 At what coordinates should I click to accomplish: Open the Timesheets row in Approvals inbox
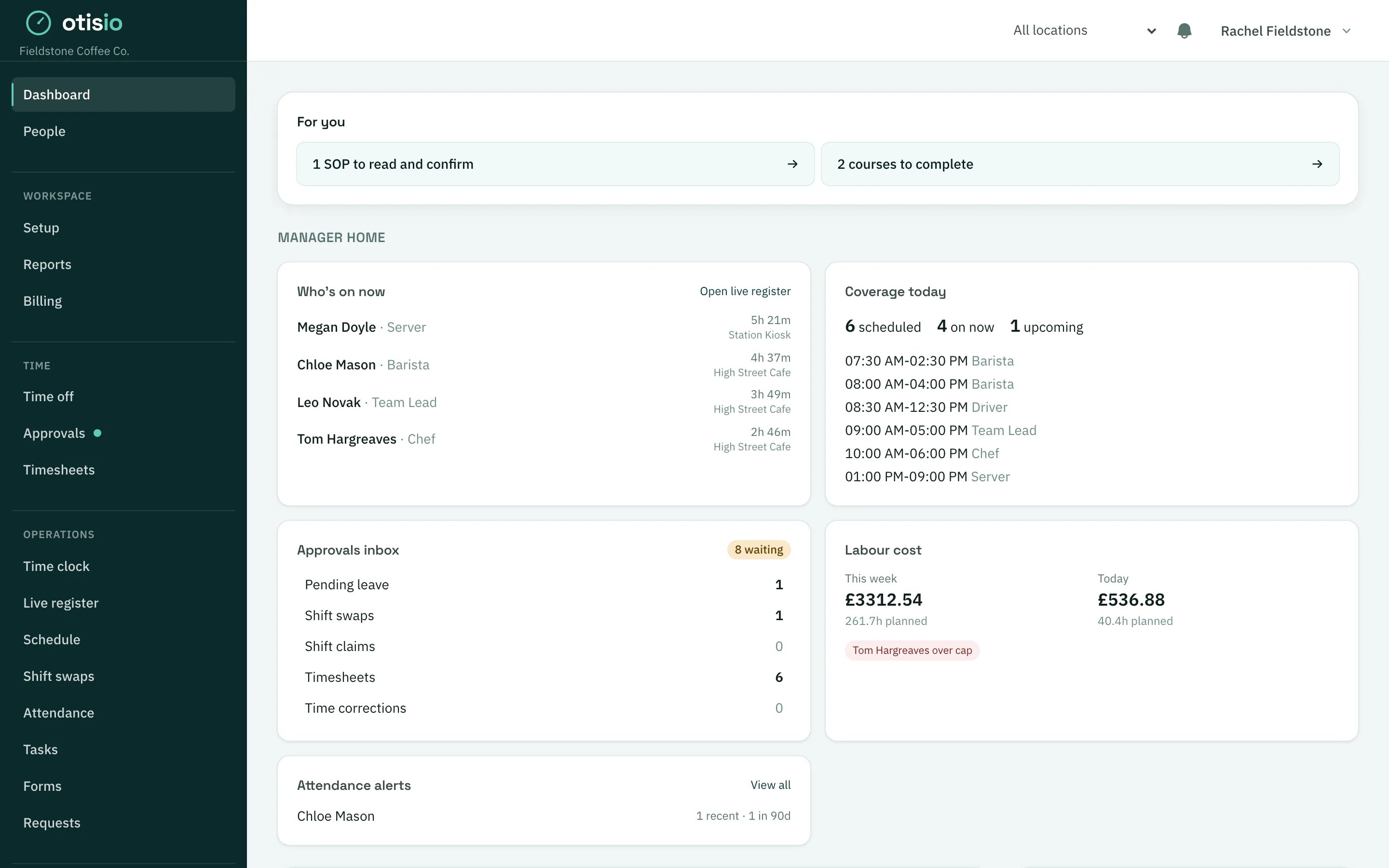[544, 678]
